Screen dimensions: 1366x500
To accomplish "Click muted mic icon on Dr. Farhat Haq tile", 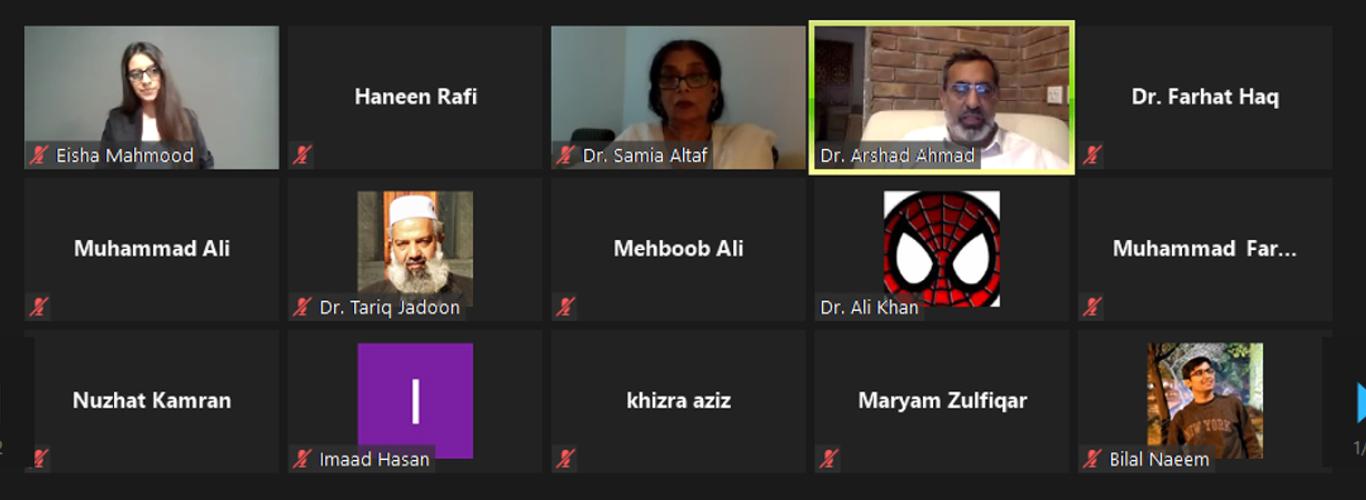I will coord(1092,155).
